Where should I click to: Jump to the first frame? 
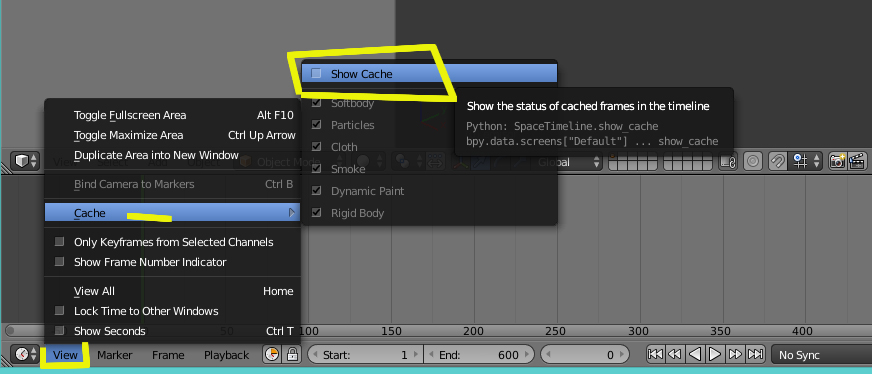(656, 355)
